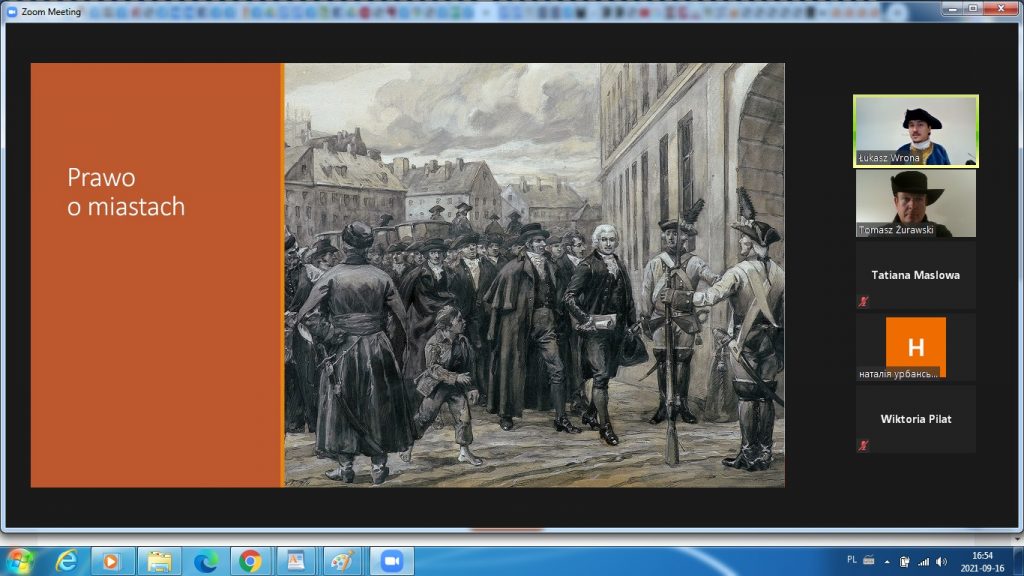Select Łukasz Wrona's video thumbnail
The height and width of the screenshot is (576, 1024).
(x=915, y=131)
